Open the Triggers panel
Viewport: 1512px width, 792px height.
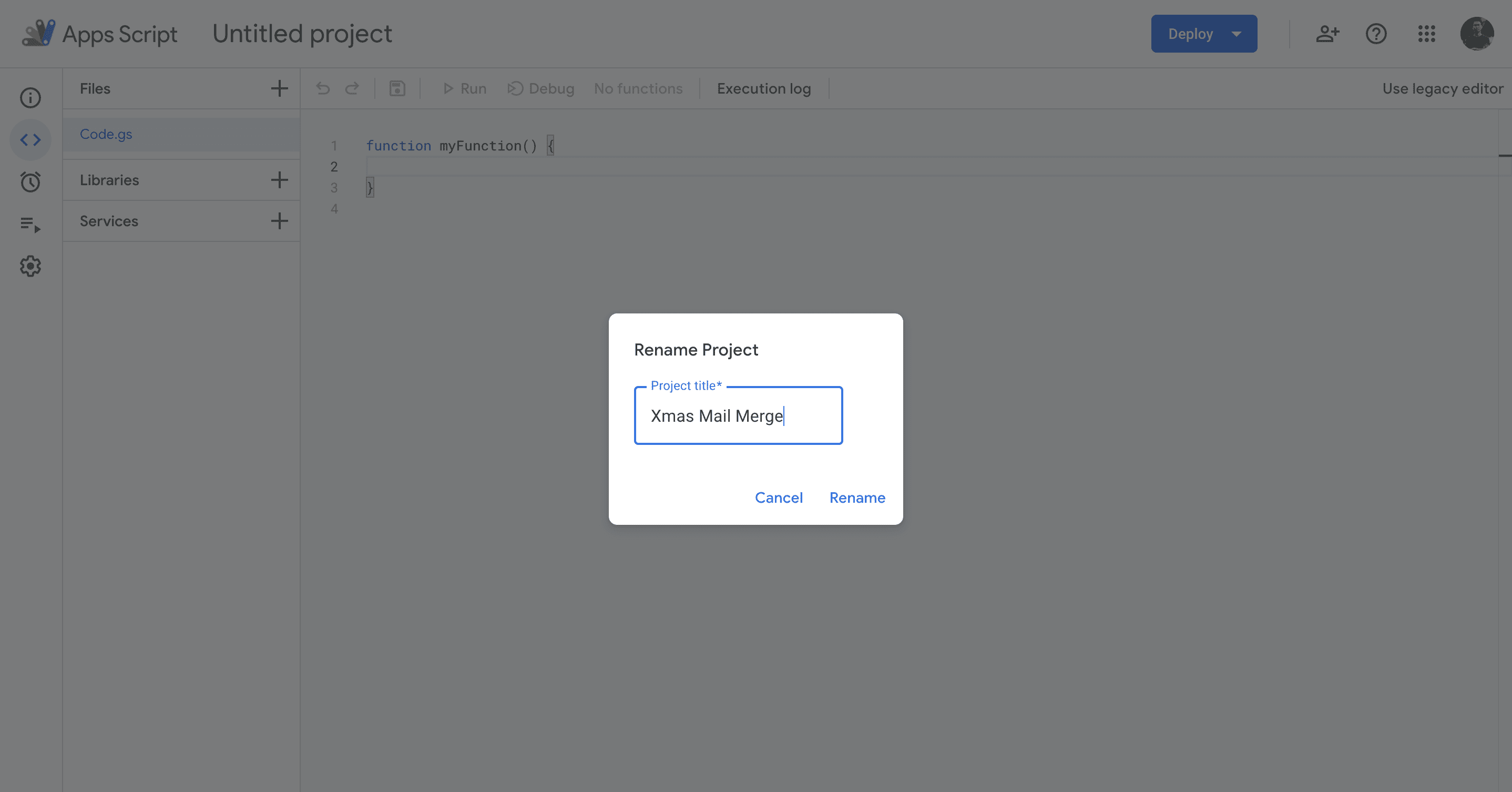pyautogui.click(x=30, y=182)
